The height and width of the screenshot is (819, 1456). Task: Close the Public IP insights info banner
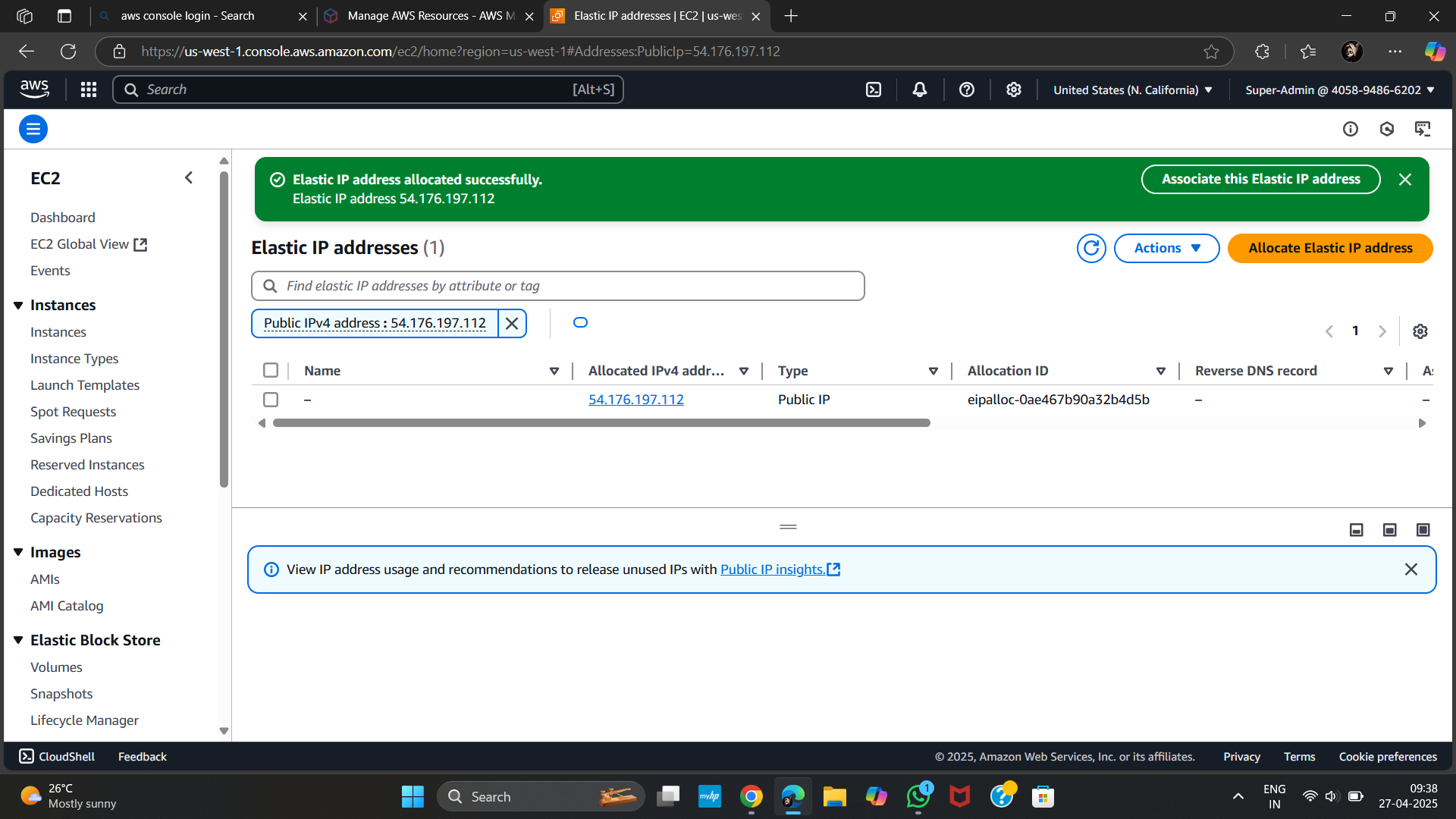(1411, 570)
